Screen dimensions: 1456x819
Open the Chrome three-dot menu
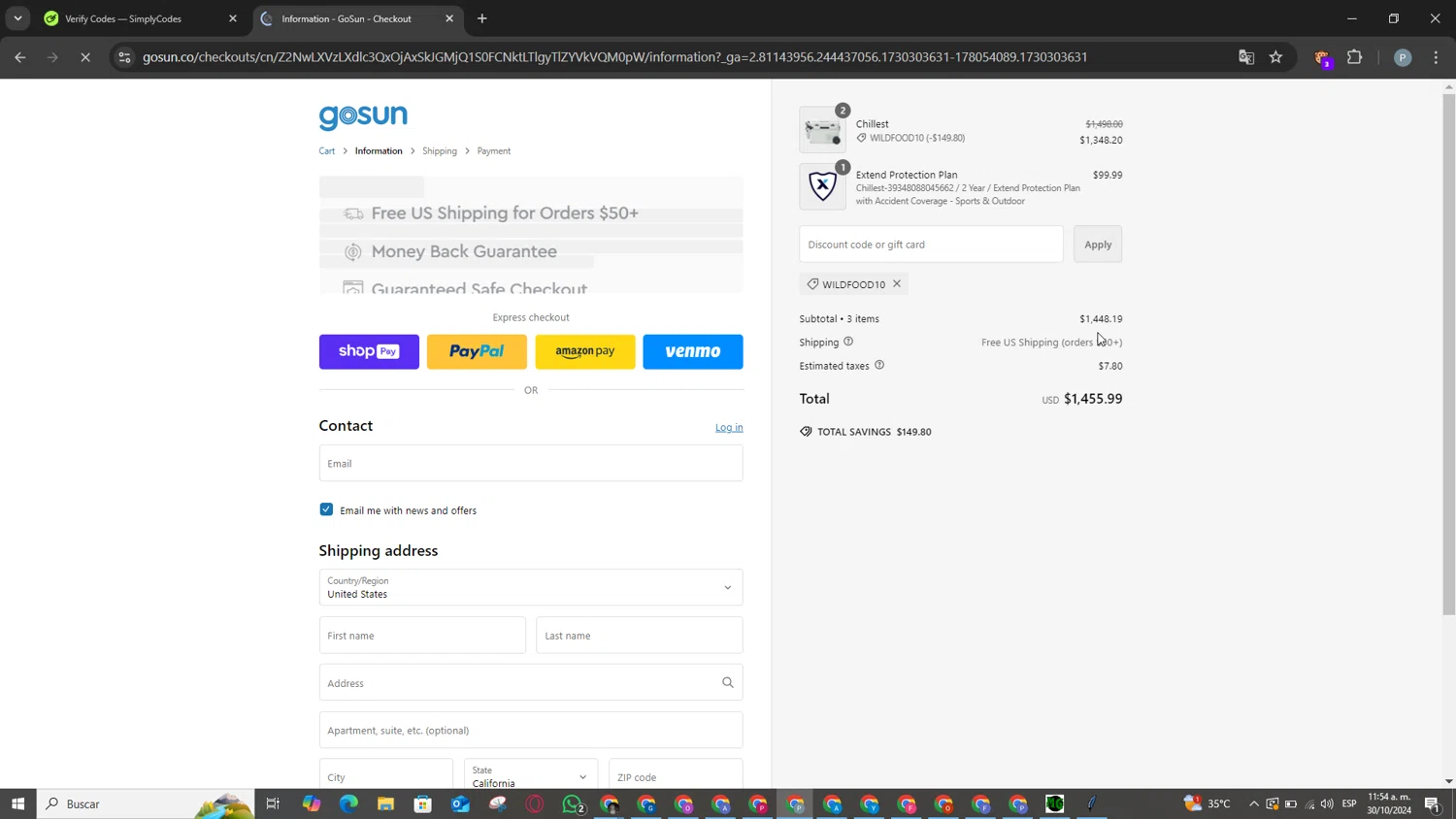coord(1437,57)
